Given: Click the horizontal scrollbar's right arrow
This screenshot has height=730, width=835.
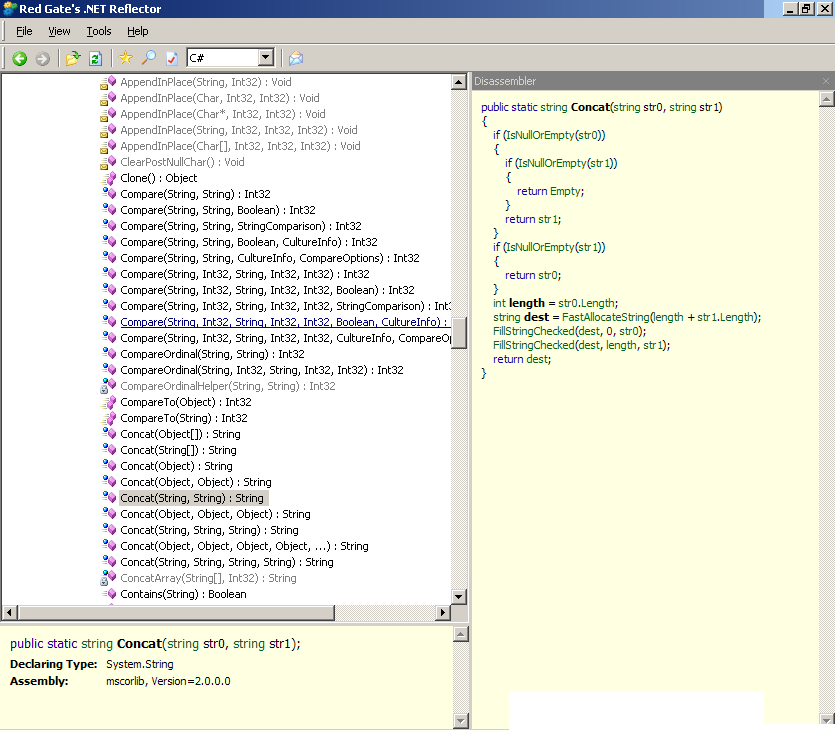Looking at the screenshot, I should pos(443,613).
